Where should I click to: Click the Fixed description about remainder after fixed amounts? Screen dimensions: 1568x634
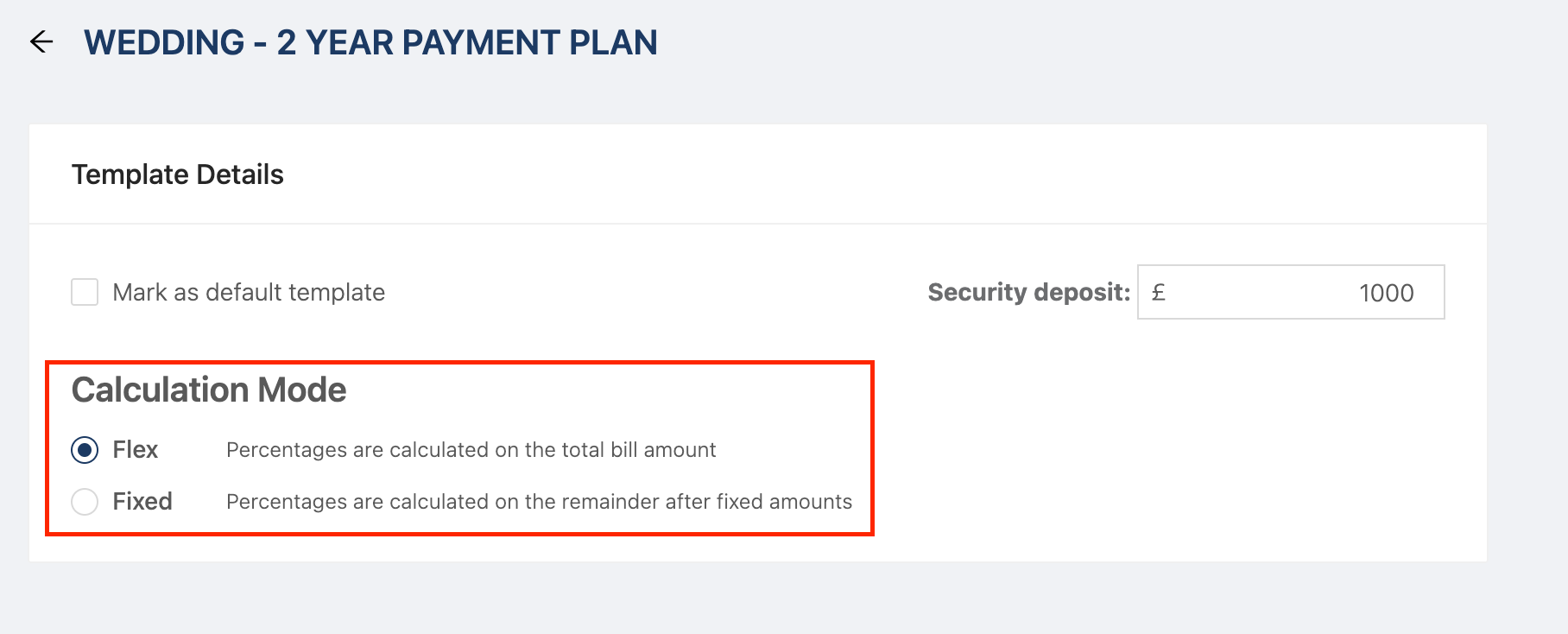pyautogui.click(x=539, y=502)
